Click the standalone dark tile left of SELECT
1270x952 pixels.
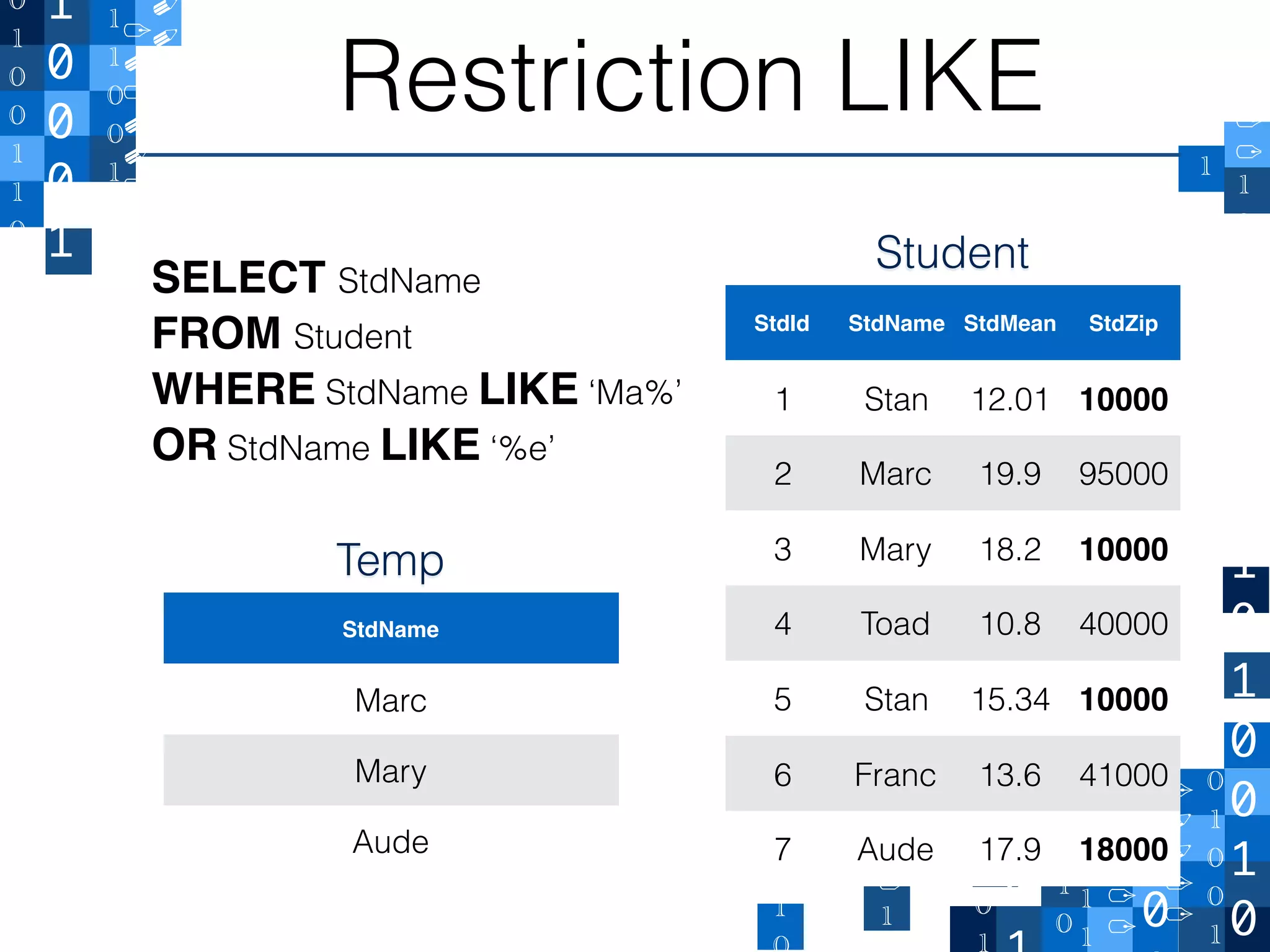[68, 251]
